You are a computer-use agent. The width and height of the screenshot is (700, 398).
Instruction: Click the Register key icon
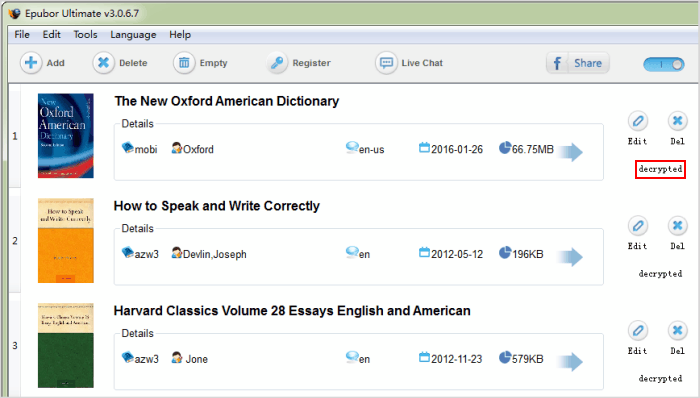click(277, 62)
